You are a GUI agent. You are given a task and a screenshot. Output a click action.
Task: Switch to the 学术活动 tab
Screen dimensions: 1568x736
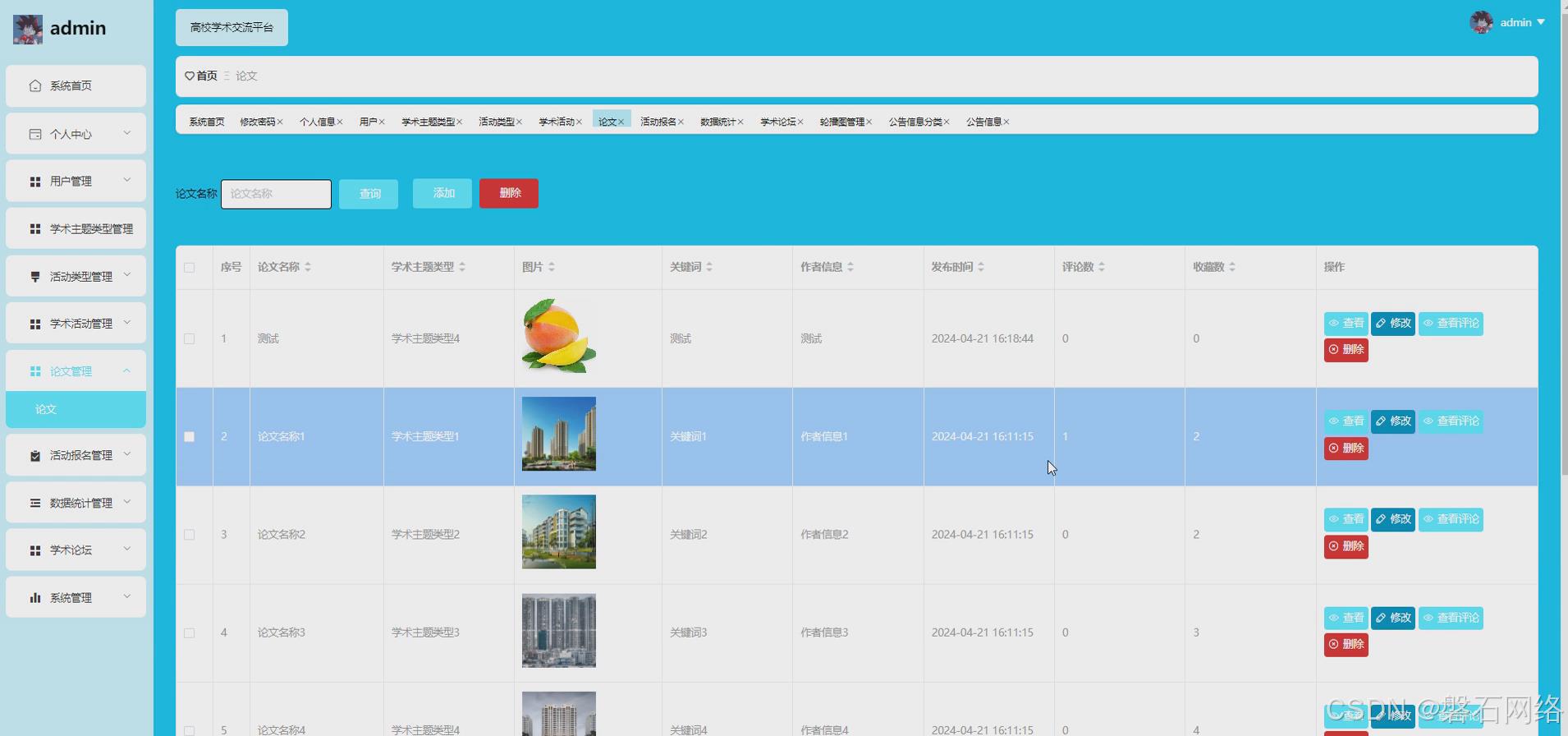[556, 122]
